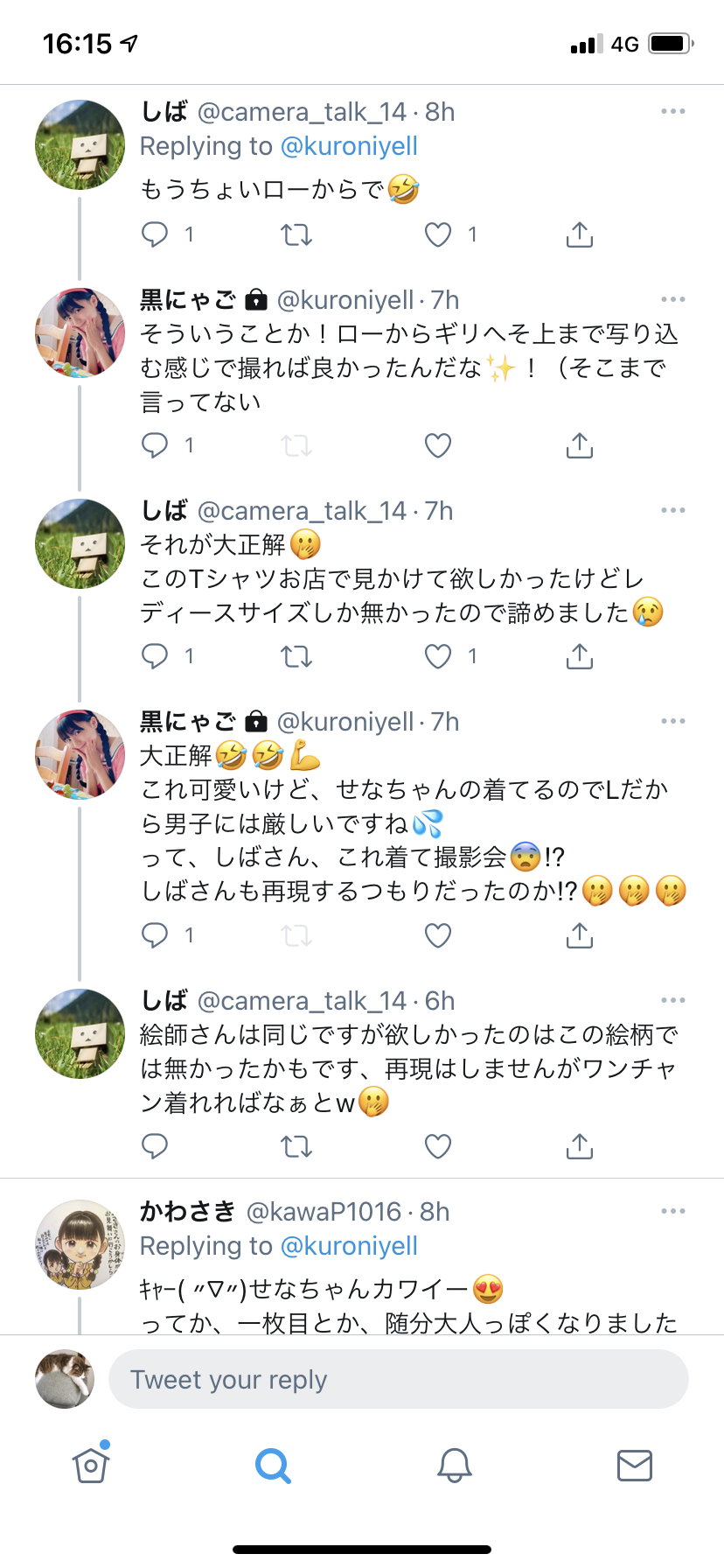
Task: Open the @kuroniyell link under かわさき
Action: [x=349, y=1246]
